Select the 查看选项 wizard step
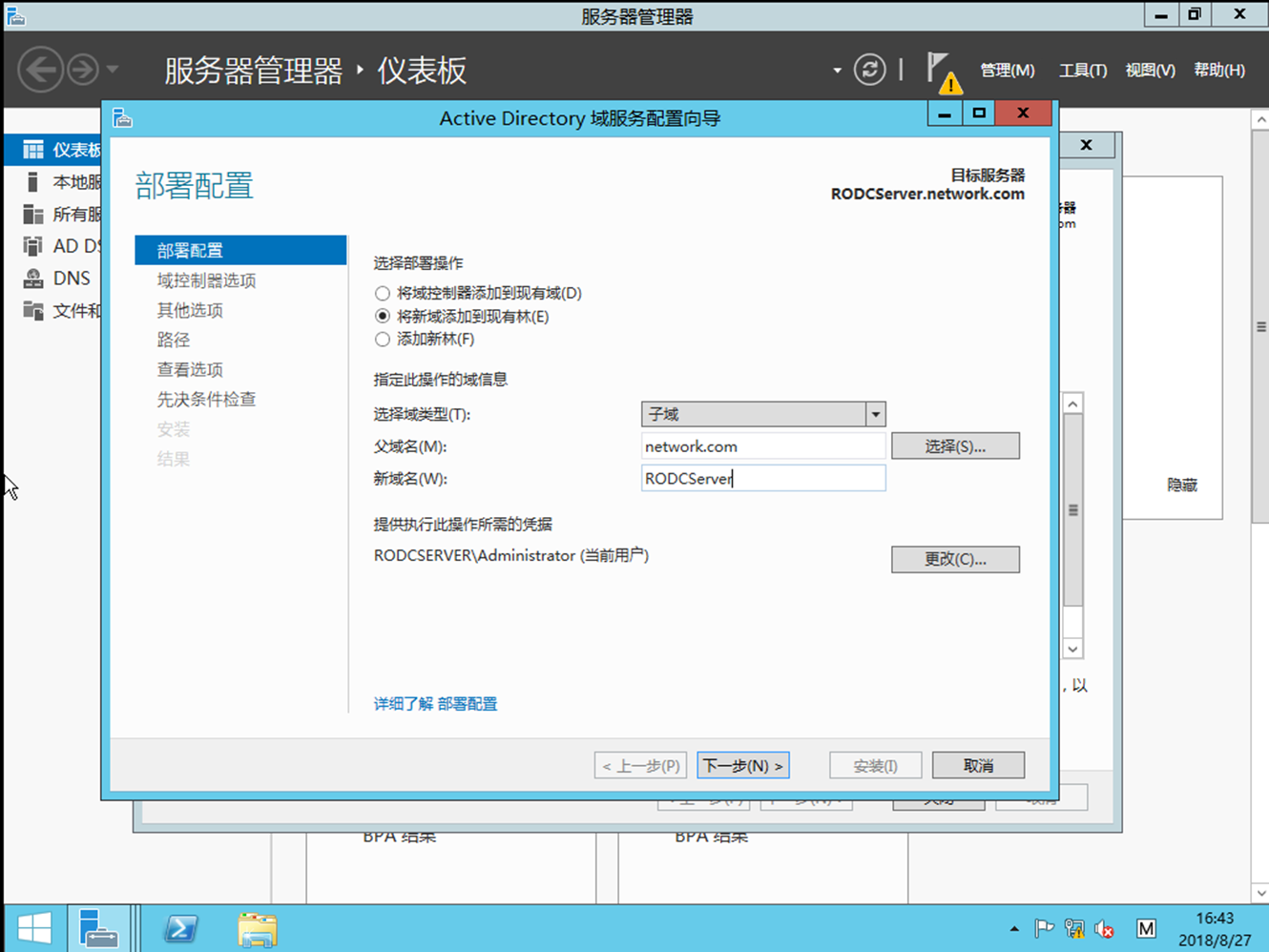The image size is (1269, 952). coord(190,369)
